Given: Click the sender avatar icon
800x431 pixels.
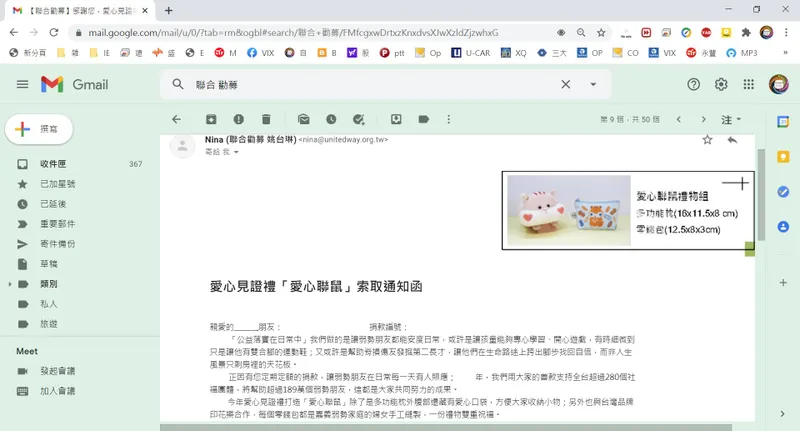Looking at the screenshot, I should [182, 147].
